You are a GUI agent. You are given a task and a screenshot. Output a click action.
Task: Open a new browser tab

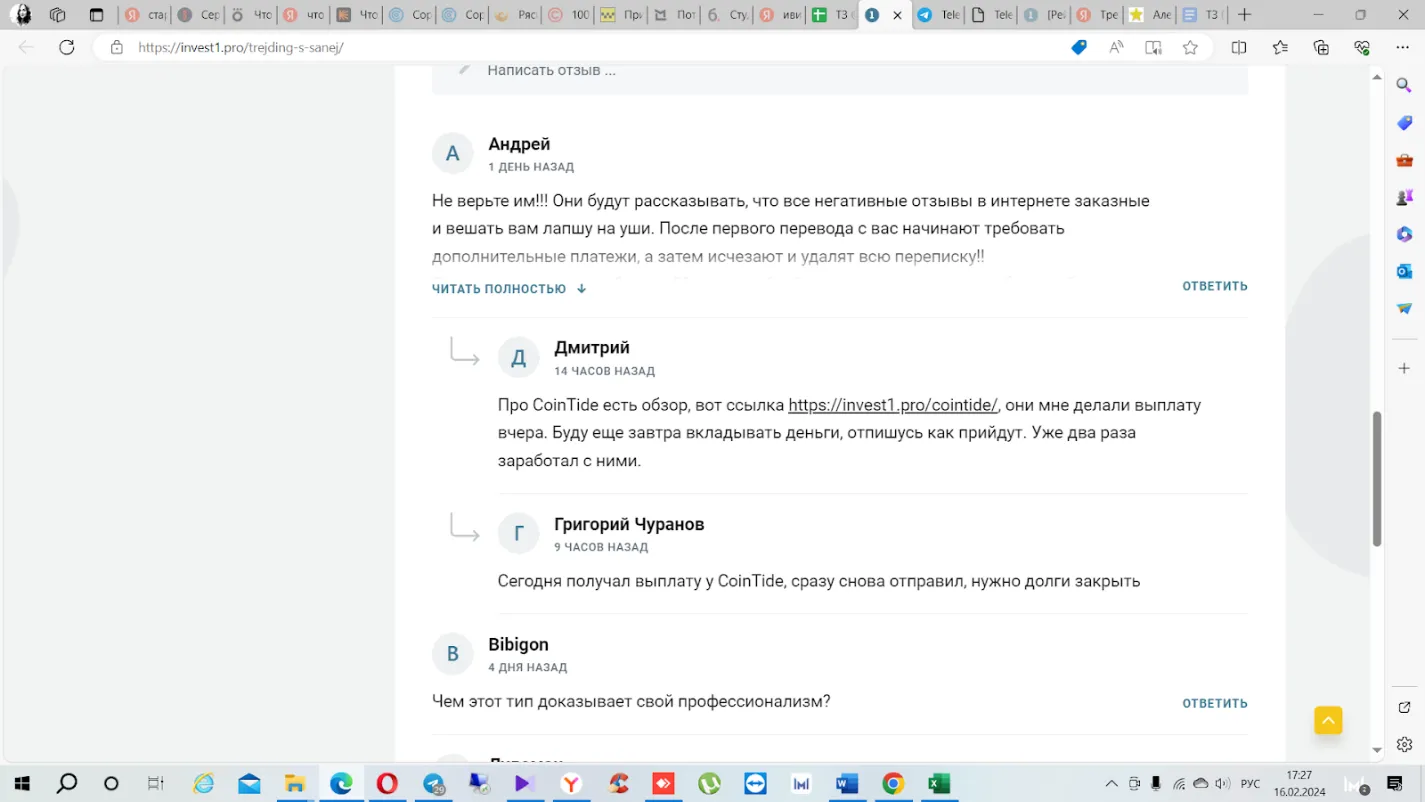[x=1244, y=15]
